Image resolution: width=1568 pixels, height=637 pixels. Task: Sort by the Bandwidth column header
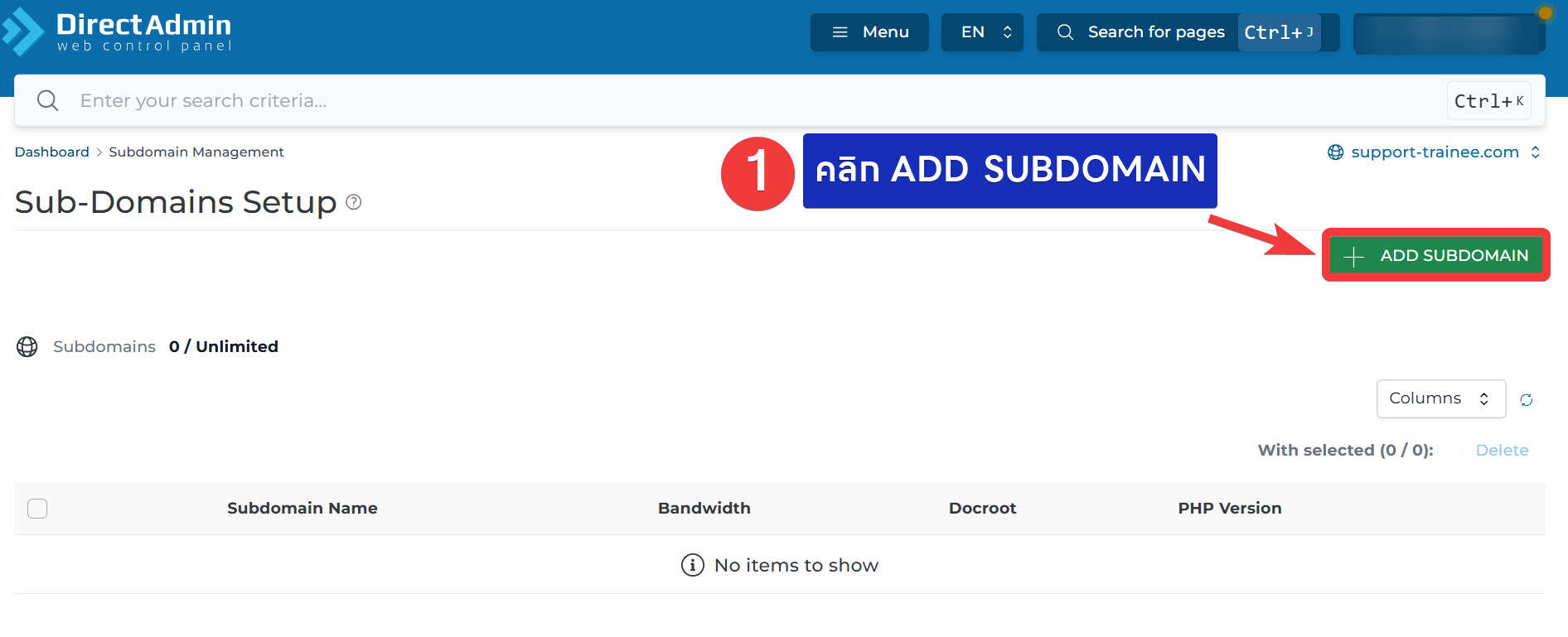704,509
